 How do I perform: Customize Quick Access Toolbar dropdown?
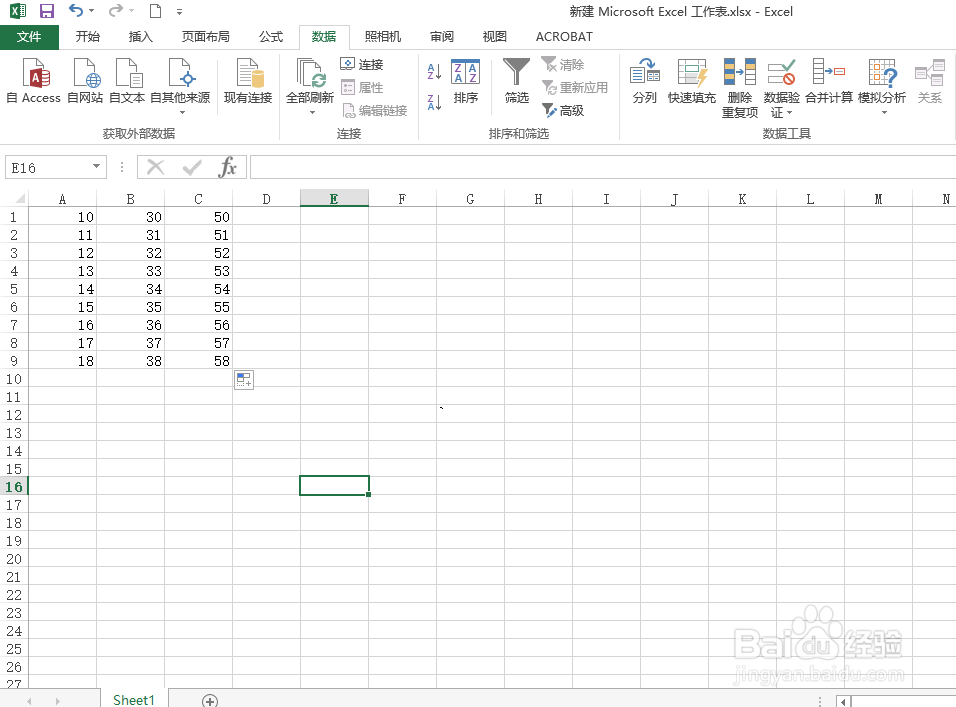[x=179, y=11]
